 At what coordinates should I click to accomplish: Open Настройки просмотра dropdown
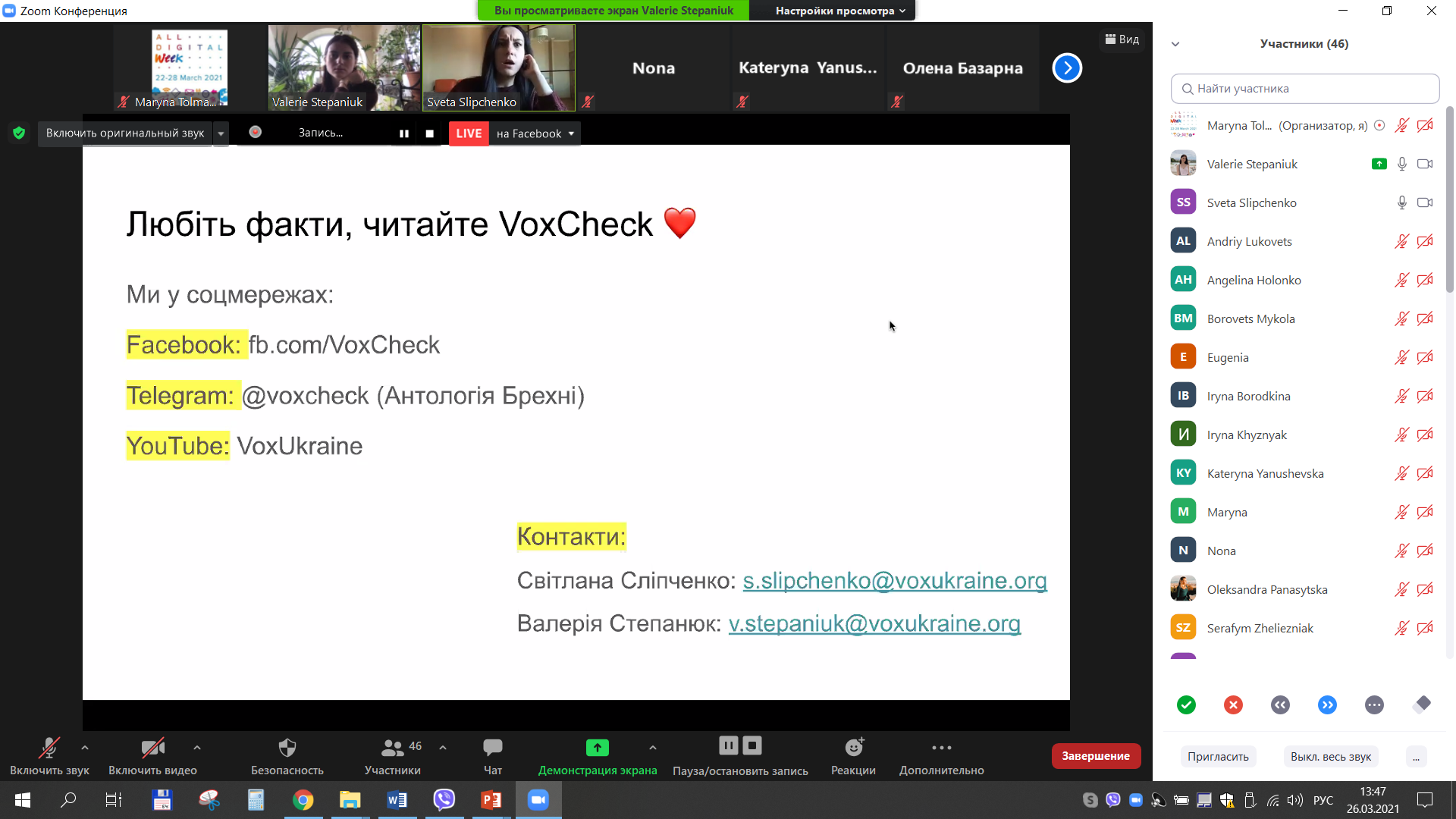pos(839,11)
